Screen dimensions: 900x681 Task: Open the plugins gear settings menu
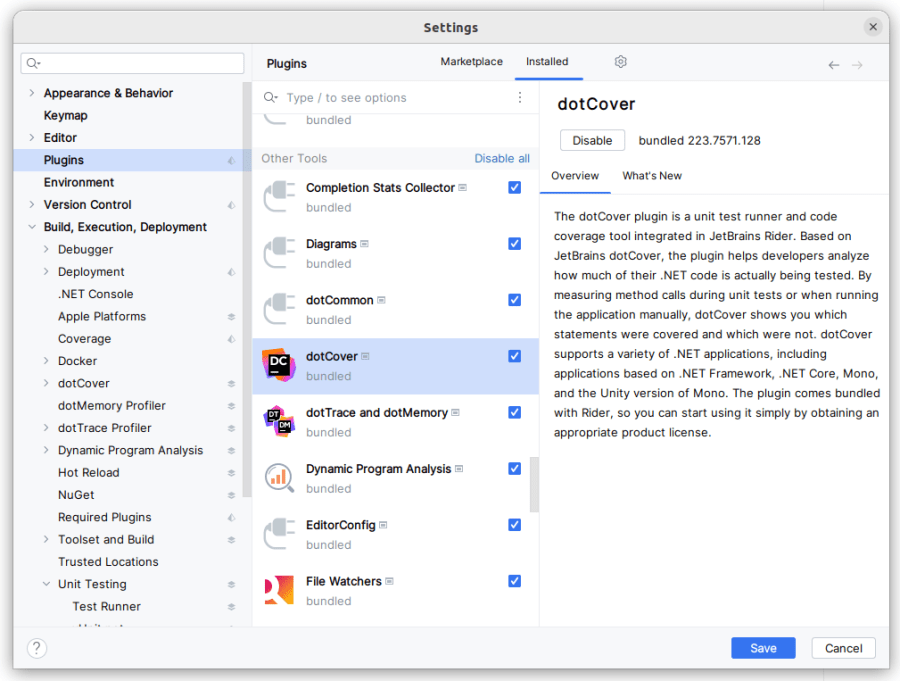coord(620,61)
